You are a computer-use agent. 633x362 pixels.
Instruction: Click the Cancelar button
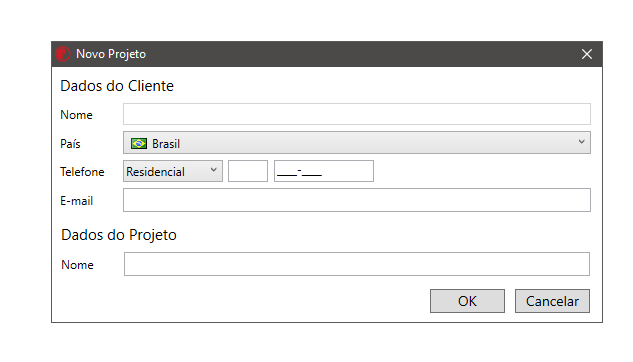click(x=552, y=301)
